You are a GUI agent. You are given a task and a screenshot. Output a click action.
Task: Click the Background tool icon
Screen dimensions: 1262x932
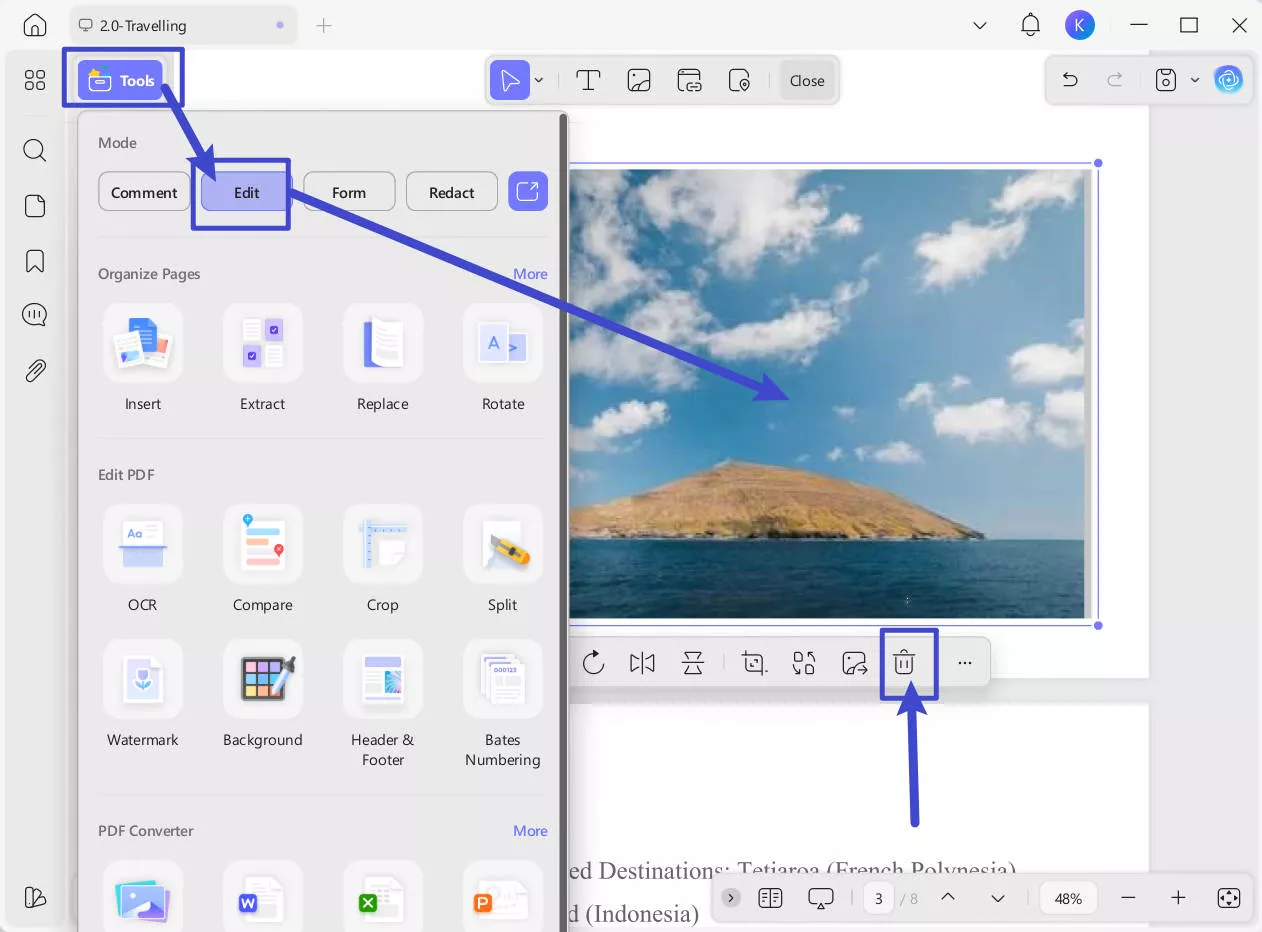tap(263, 680)
